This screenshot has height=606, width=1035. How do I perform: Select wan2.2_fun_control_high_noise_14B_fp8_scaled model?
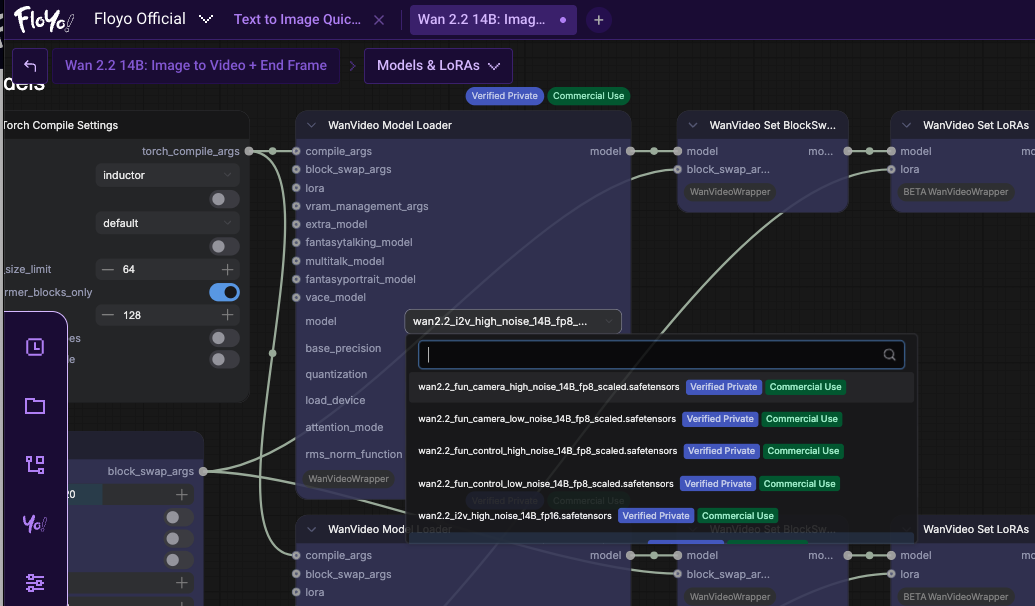click(x=661, y=451)
